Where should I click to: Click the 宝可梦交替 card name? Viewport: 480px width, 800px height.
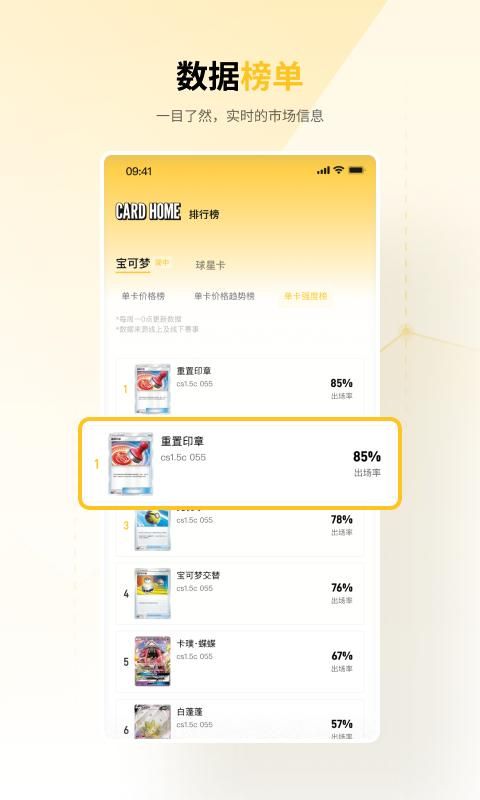click(x=198, y=576)
